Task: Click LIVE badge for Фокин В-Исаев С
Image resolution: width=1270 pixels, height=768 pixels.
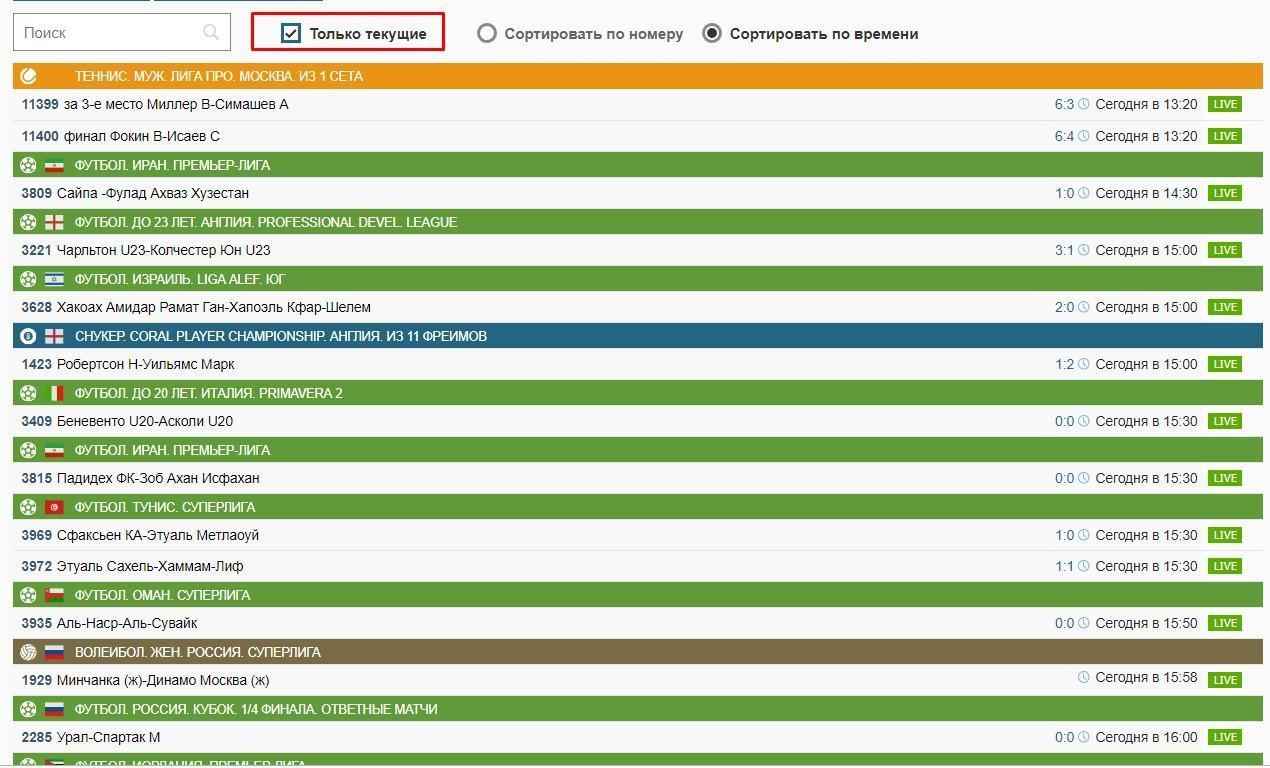Action: 1225,136
